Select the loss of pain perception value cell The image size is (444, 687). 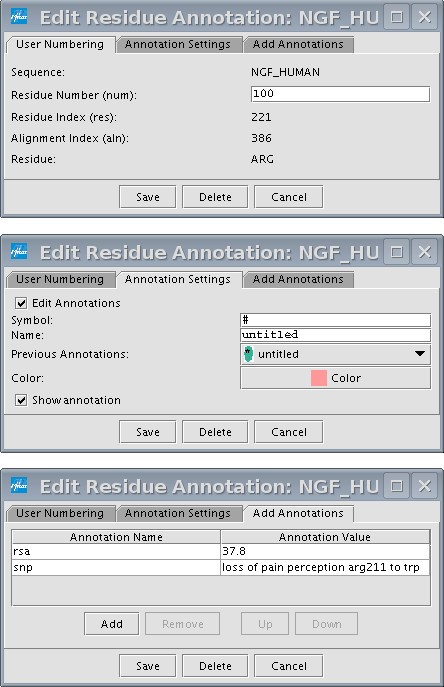coord(325,567)
